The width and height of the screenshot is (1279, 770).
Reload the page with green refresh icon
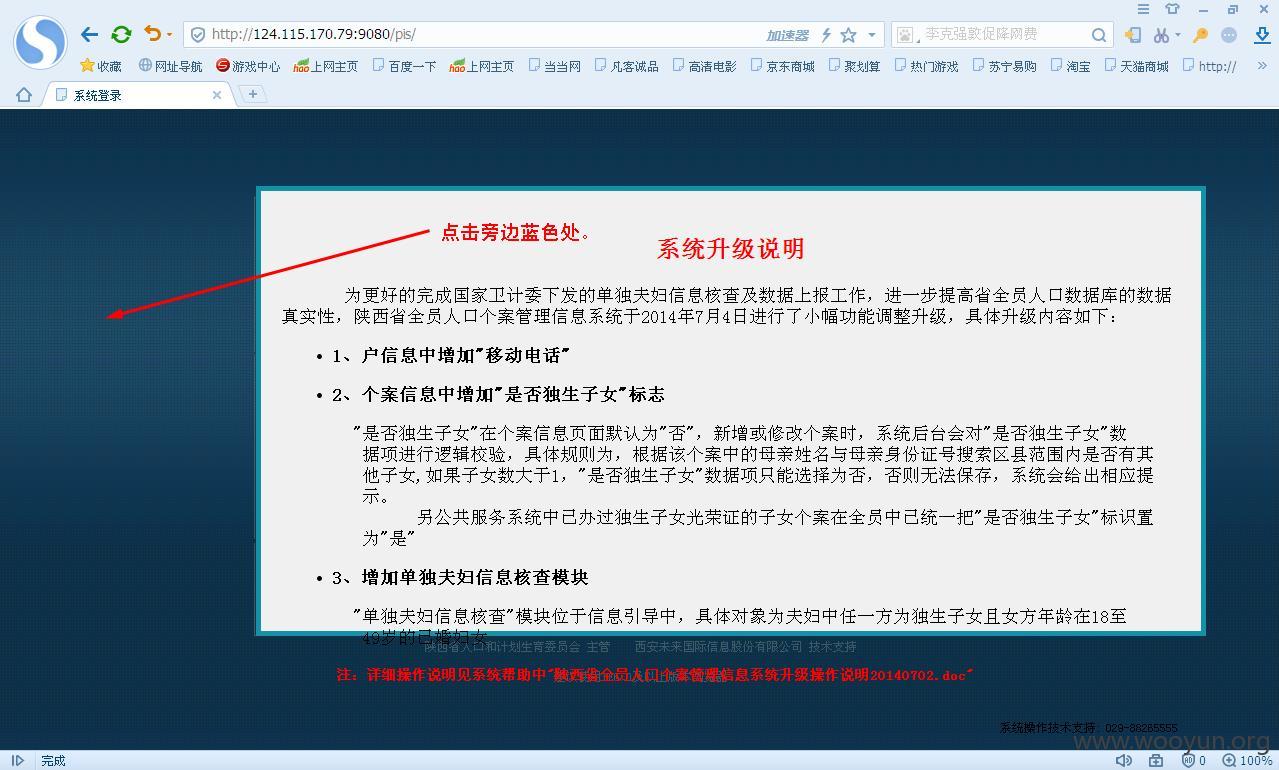click(x=121, y=34)
